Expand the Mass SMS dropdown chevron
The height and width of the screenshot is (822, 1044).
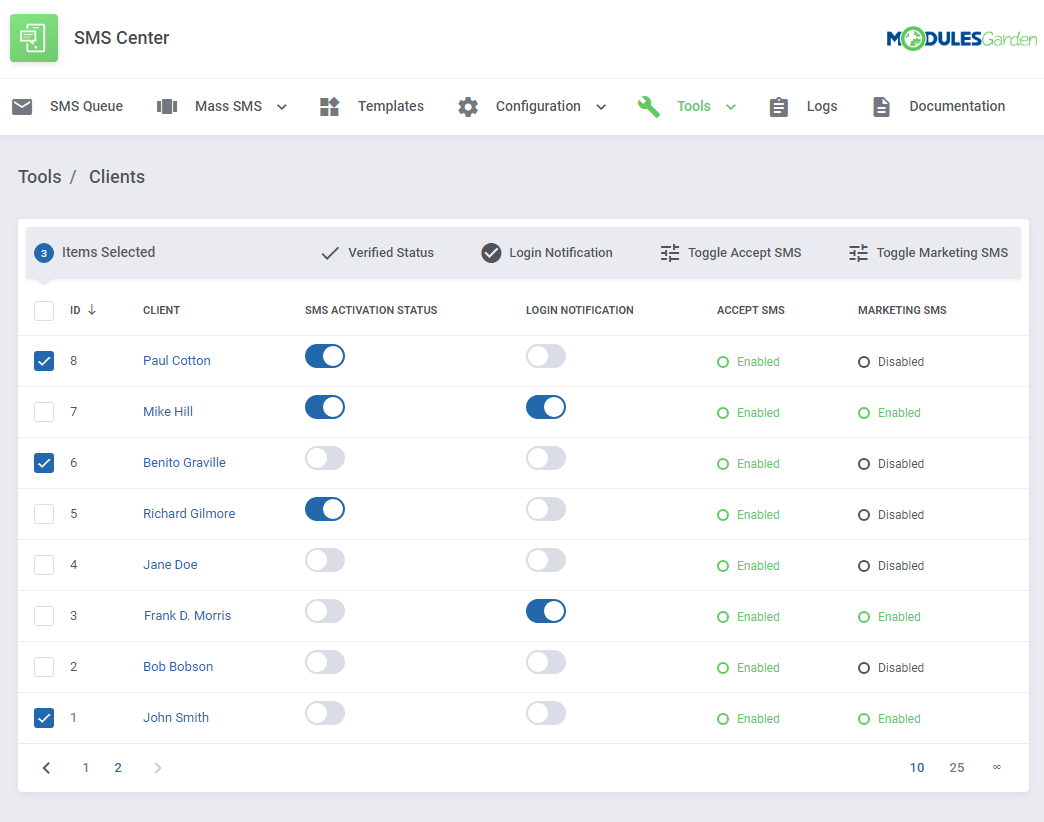282,107
